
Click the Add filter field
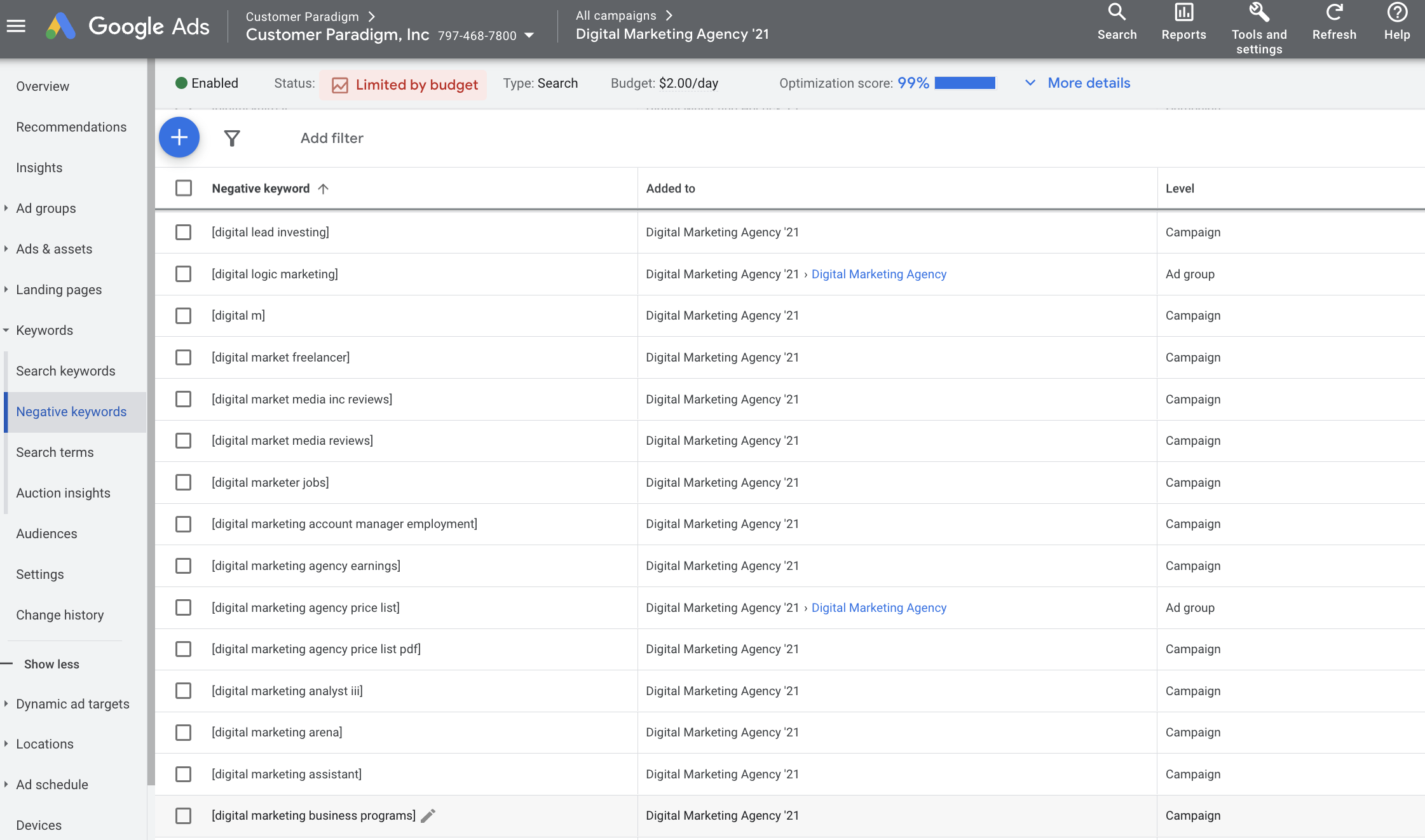(332, 138)
